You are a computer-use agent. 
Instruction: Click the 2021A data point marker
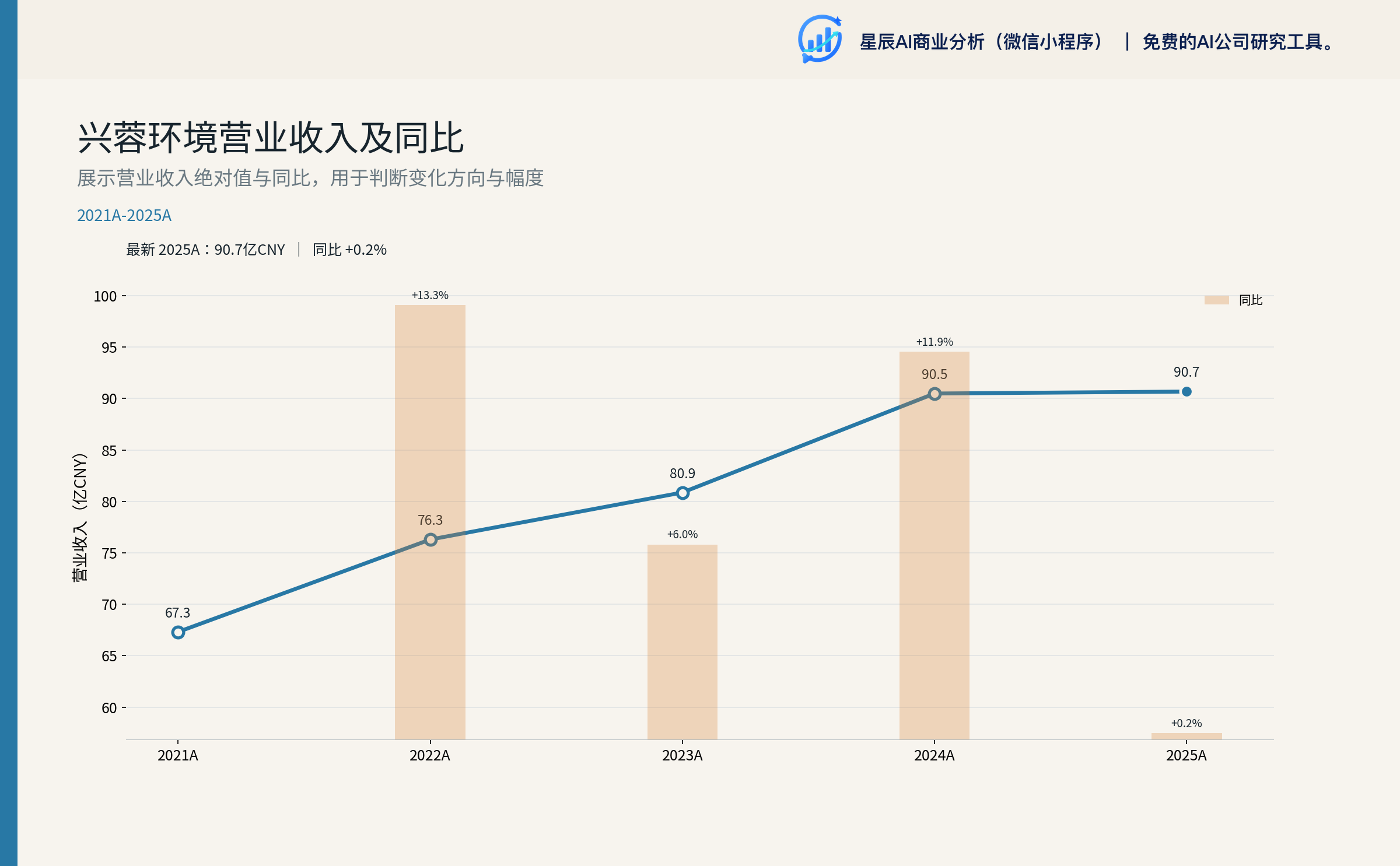tap(178, 632)
